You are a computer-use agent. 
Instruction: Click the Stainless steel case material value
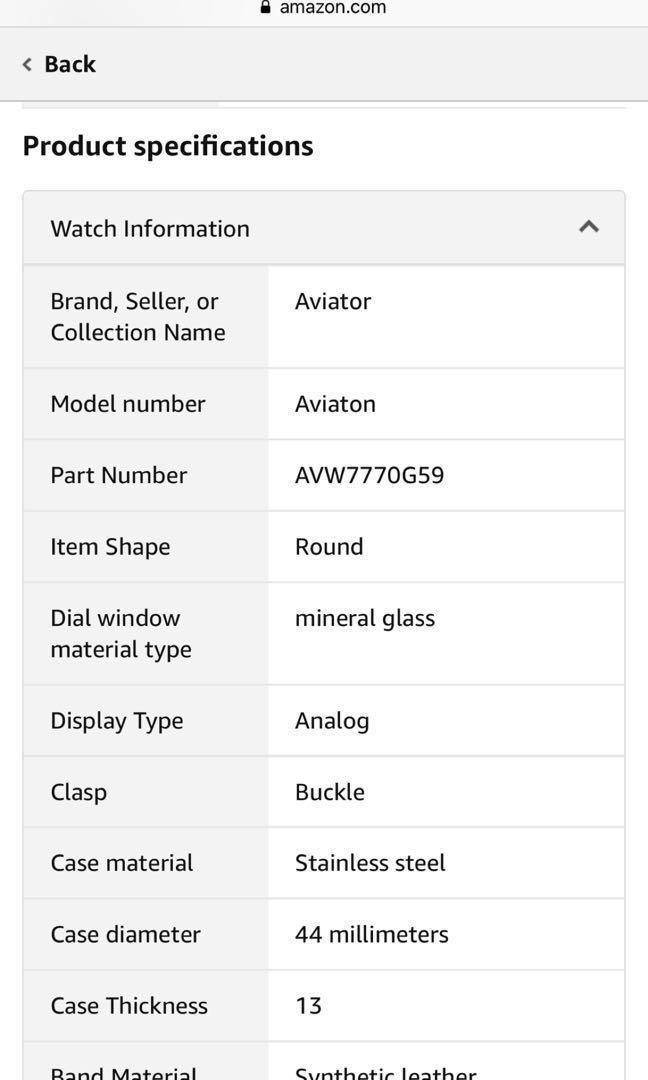coord(370,862)
